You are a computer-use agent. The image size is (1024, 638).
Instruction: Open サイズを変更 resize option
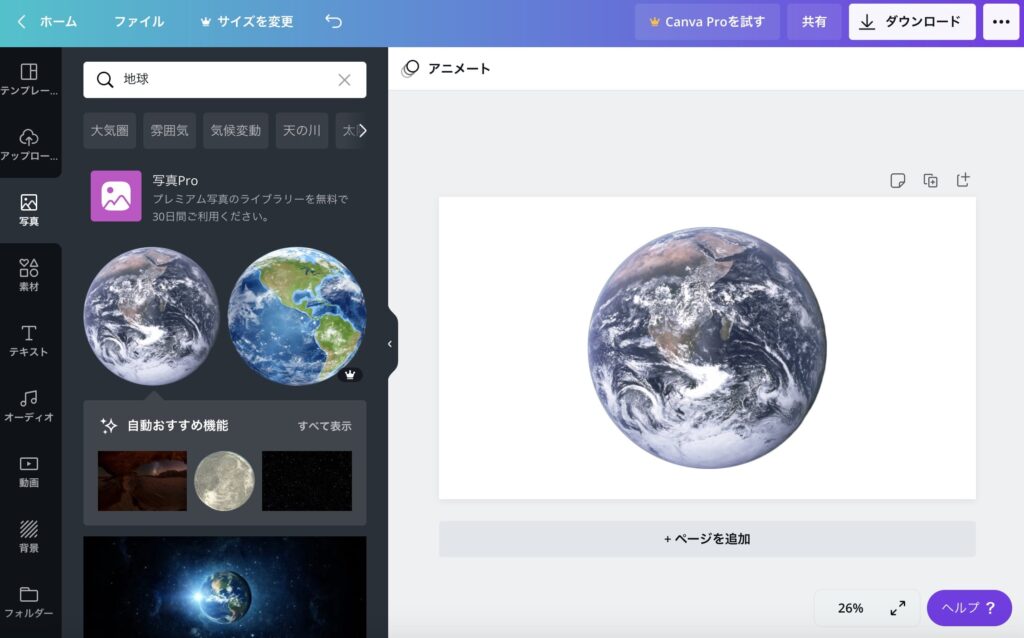coord(247,22)
